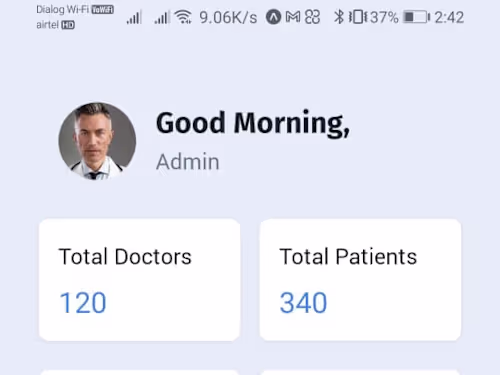Image resolution: width=500 pixels, height=375 pixels.
Task: Tap the 340 patients count
Action: click(x=303, y=303)
